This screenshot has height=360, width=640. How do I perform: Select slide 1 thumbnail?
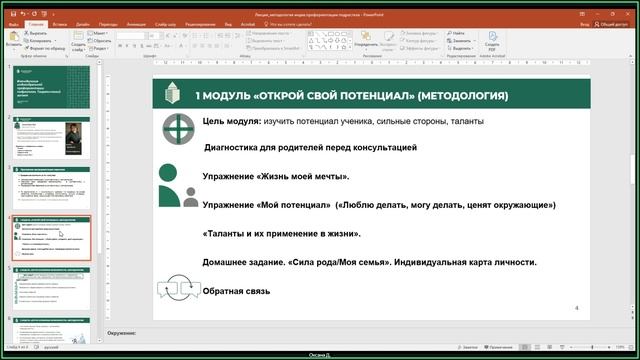click(51, 87)
